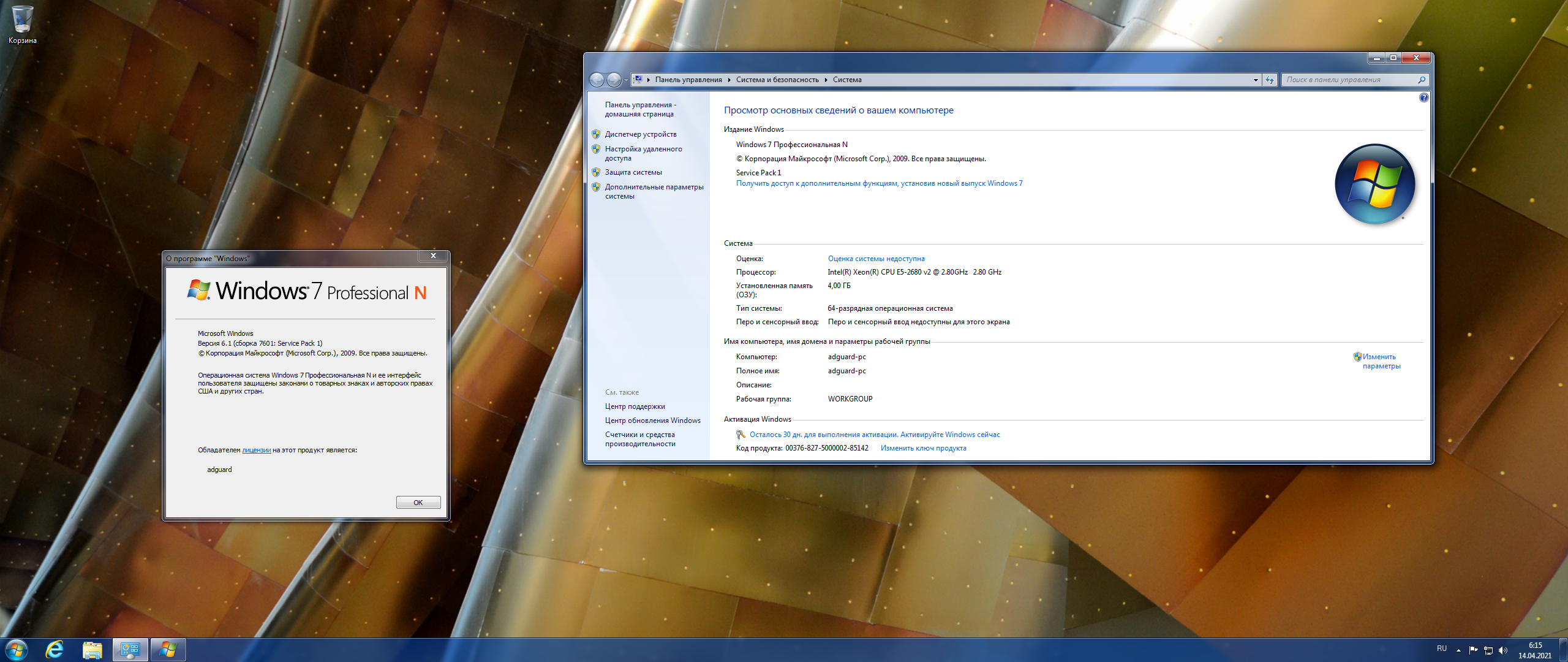The image size is (1568, 662).
Task: Click product code 00376-827-5000002-85142 text
Action: click(826, 448)
